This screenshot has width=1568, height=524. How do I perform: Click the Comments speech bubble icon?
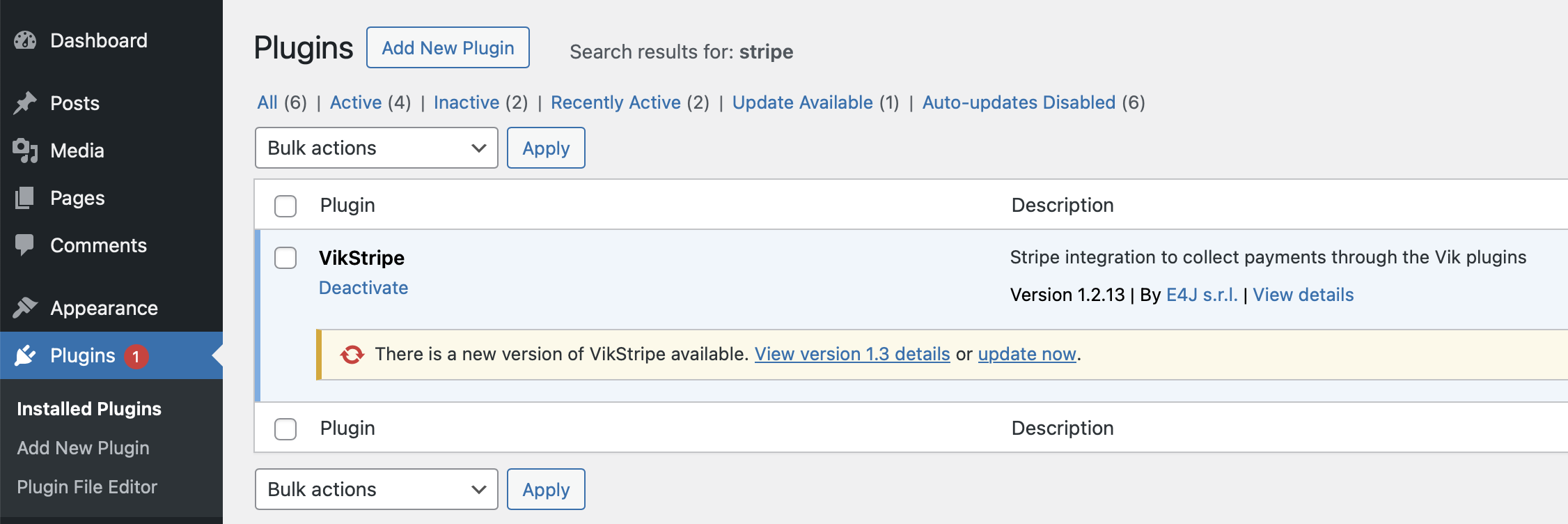click(x=25, y=245)
